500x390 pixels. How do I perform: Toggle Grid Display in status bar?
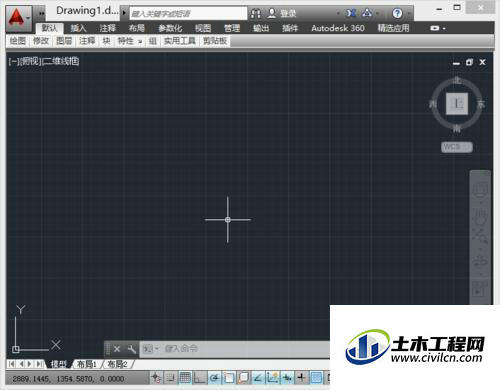pyautogui.click(x=185, y=378)
